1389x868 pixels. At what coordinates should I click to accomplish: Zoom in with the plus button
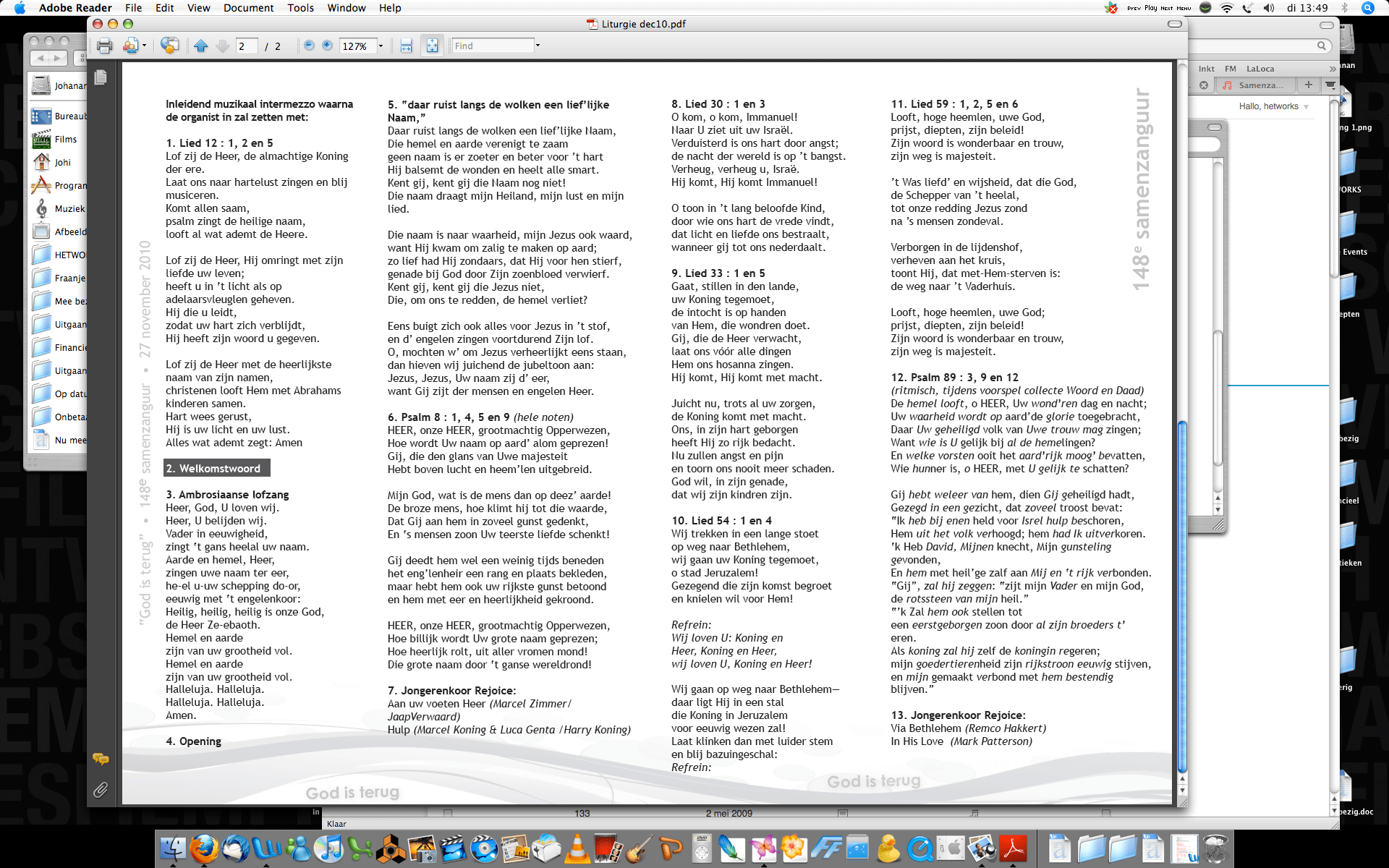[x=327, y=46]
